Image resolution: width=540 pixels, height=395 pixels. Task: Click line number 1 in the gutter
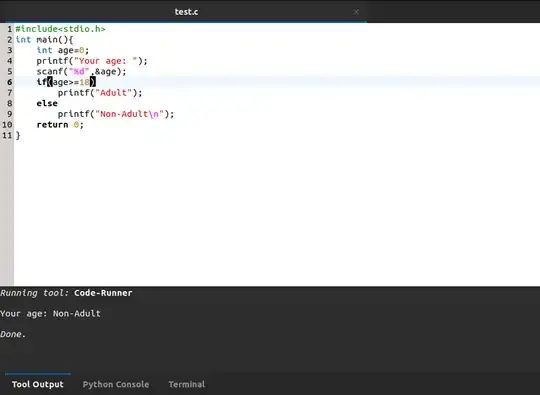click(10, 29)
